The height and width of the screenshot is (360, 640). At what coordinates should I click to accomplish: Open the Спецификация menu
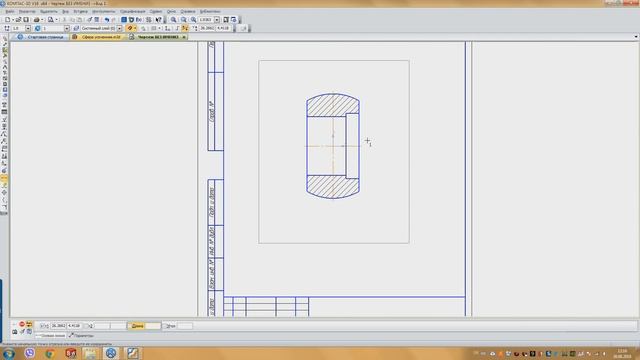[133, 11]
